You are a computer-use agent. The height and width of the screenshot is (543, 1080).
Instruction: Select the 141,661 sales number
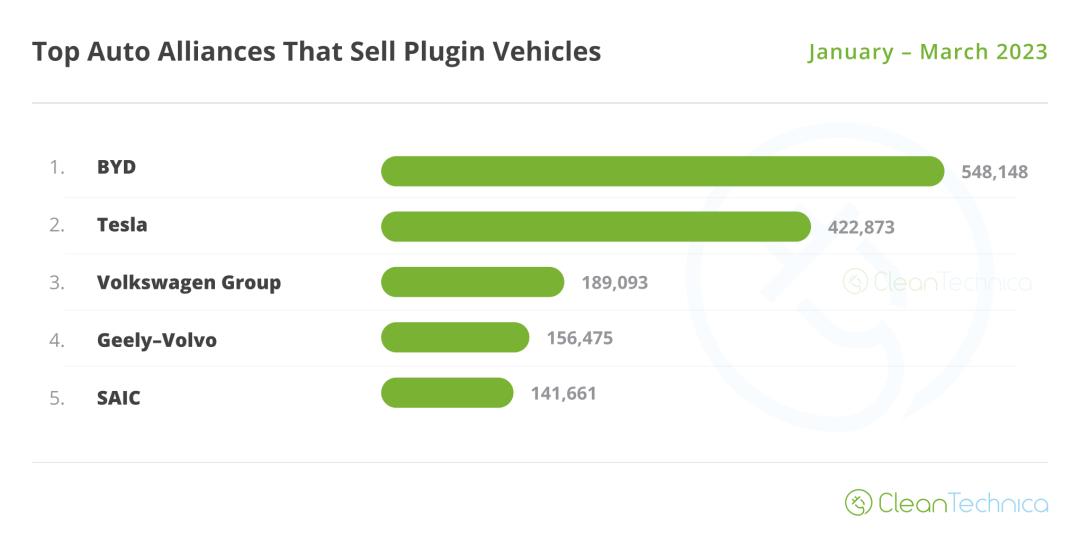[563, 394]
